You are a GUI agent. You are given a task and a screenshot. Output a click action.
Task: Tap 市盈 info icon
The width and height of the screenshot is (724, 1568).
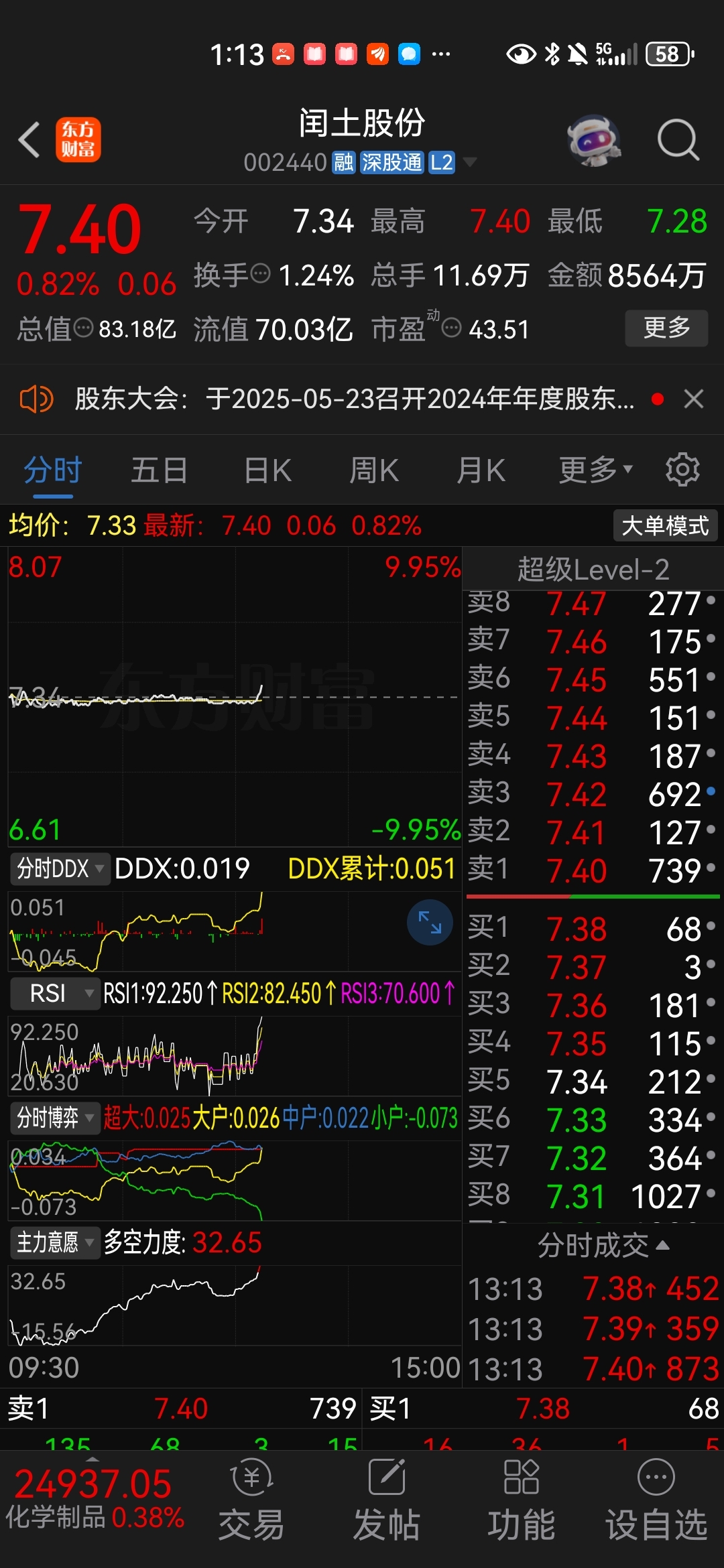452,328
